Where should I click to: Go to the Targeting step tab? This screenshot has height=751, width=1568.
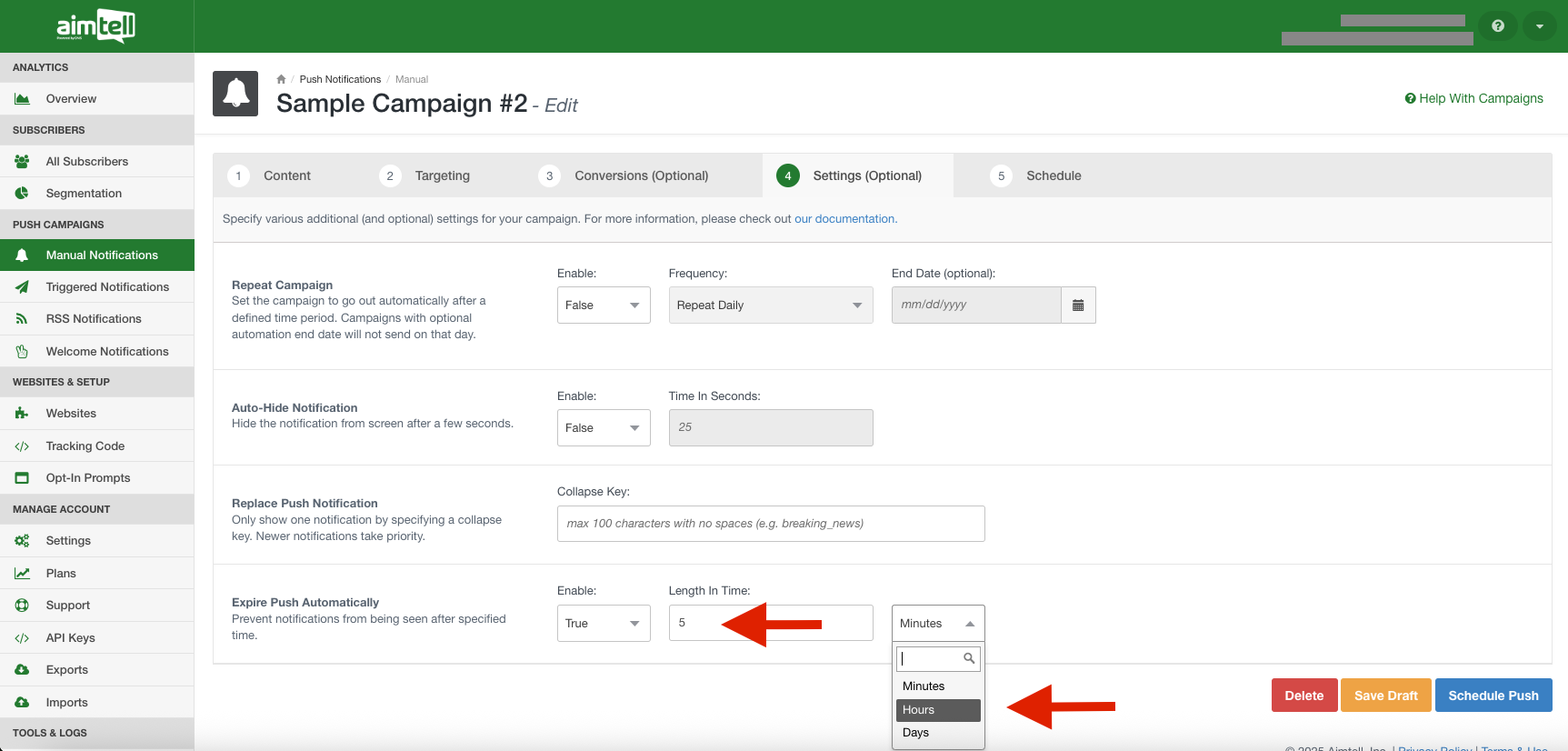[442, 175]
